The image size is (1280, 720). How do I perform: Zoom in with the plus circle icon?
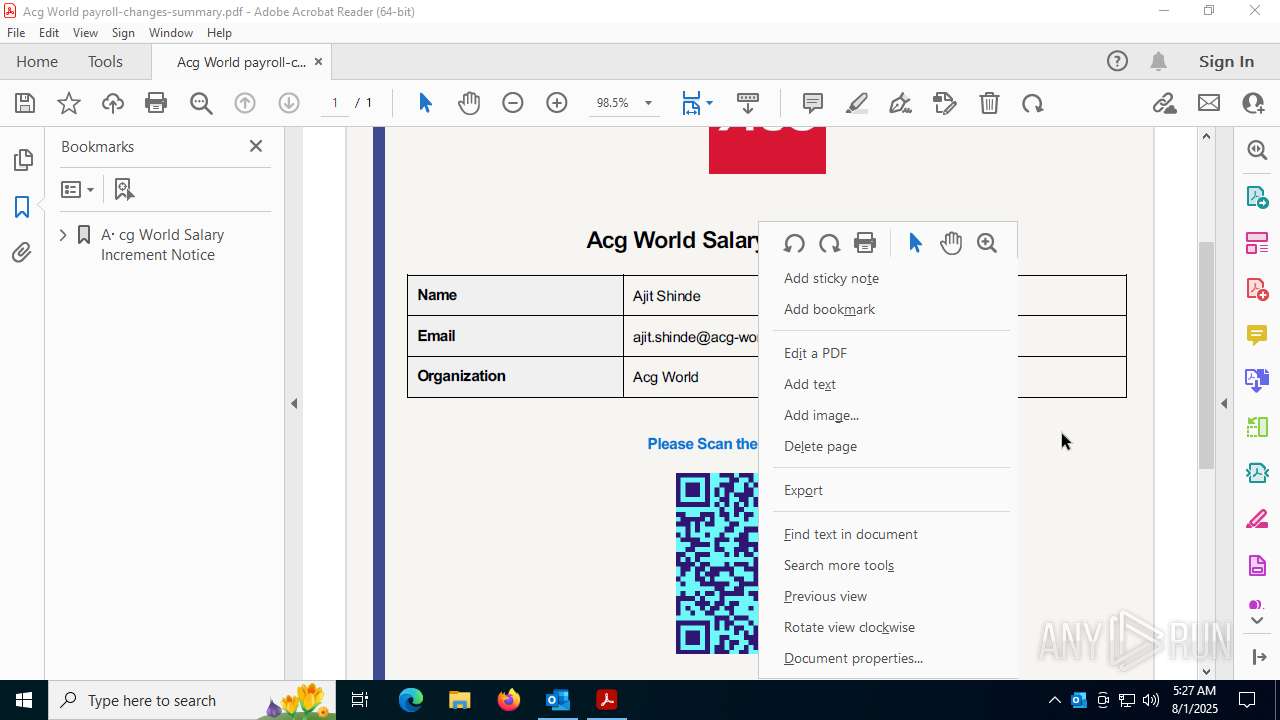coord(557,103)
